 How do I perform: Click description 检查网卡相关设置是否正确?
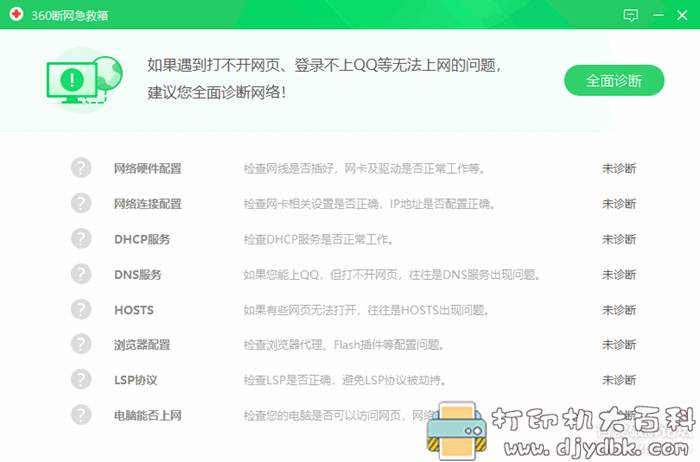(x=369, y=204)
